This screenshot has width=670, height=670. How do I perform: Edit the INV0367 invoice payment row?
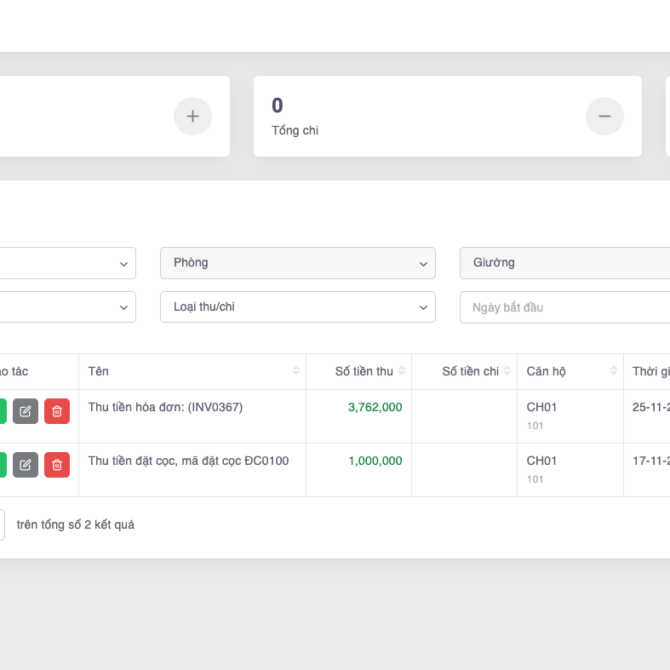25,411
